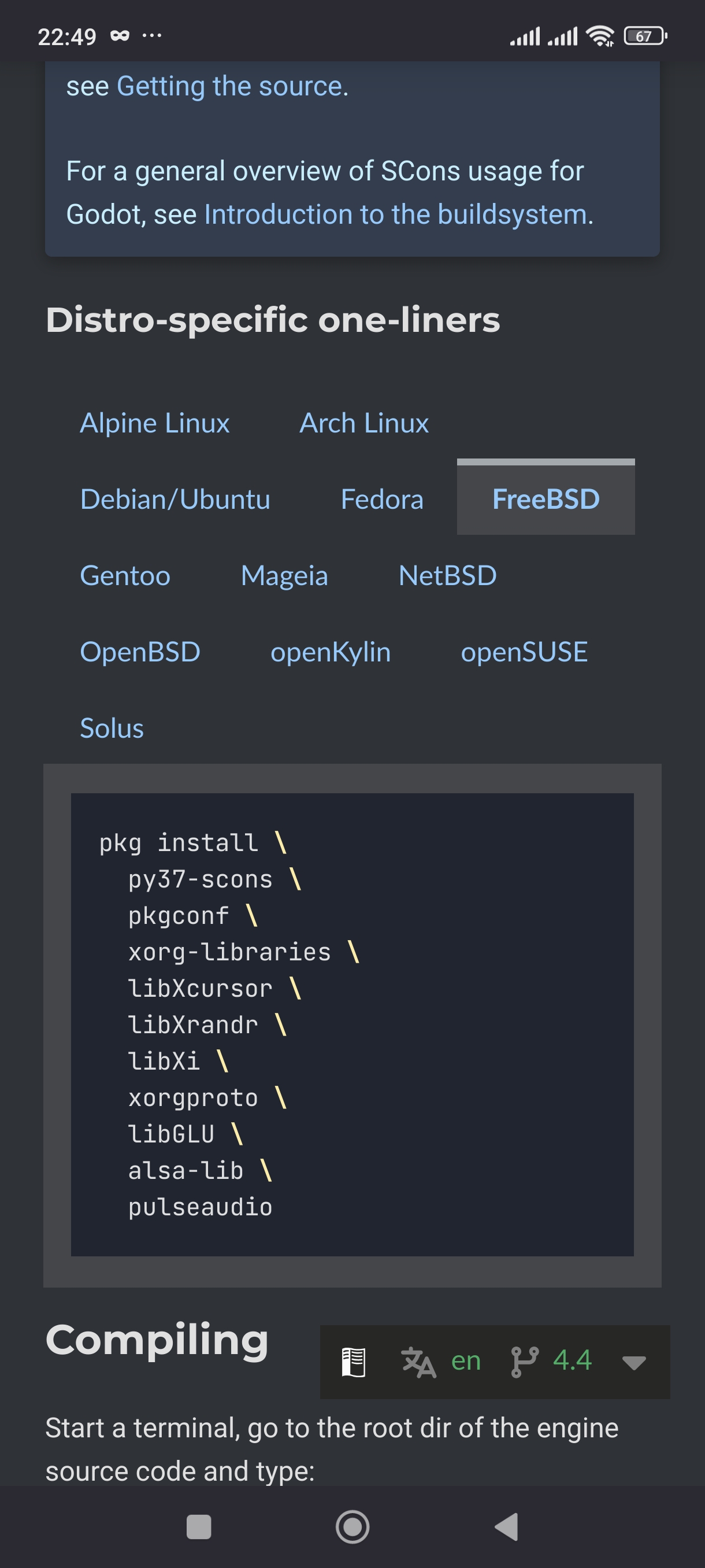
Task: Tap the recent apps square button
Action: [x=198, y=1526]
